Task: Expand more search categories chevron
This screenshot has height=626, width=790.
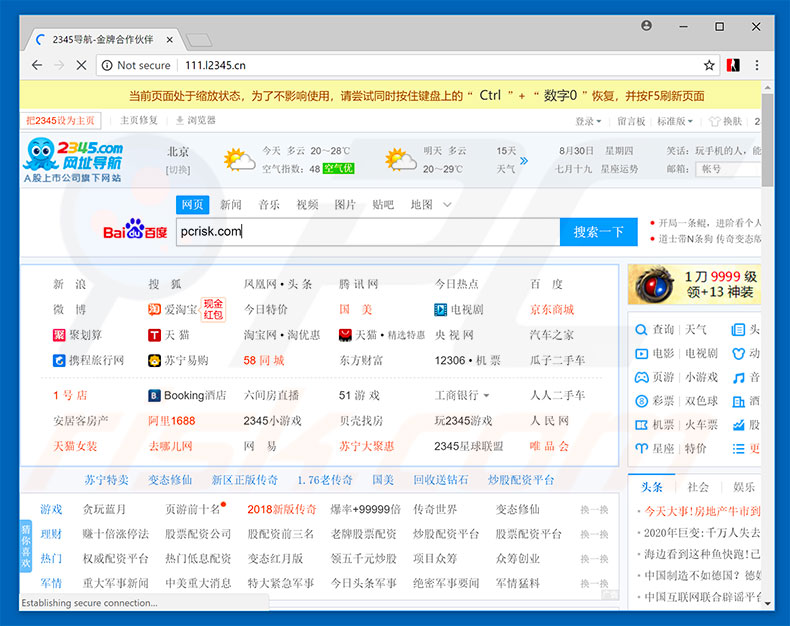Action: (x=447, y=205)
